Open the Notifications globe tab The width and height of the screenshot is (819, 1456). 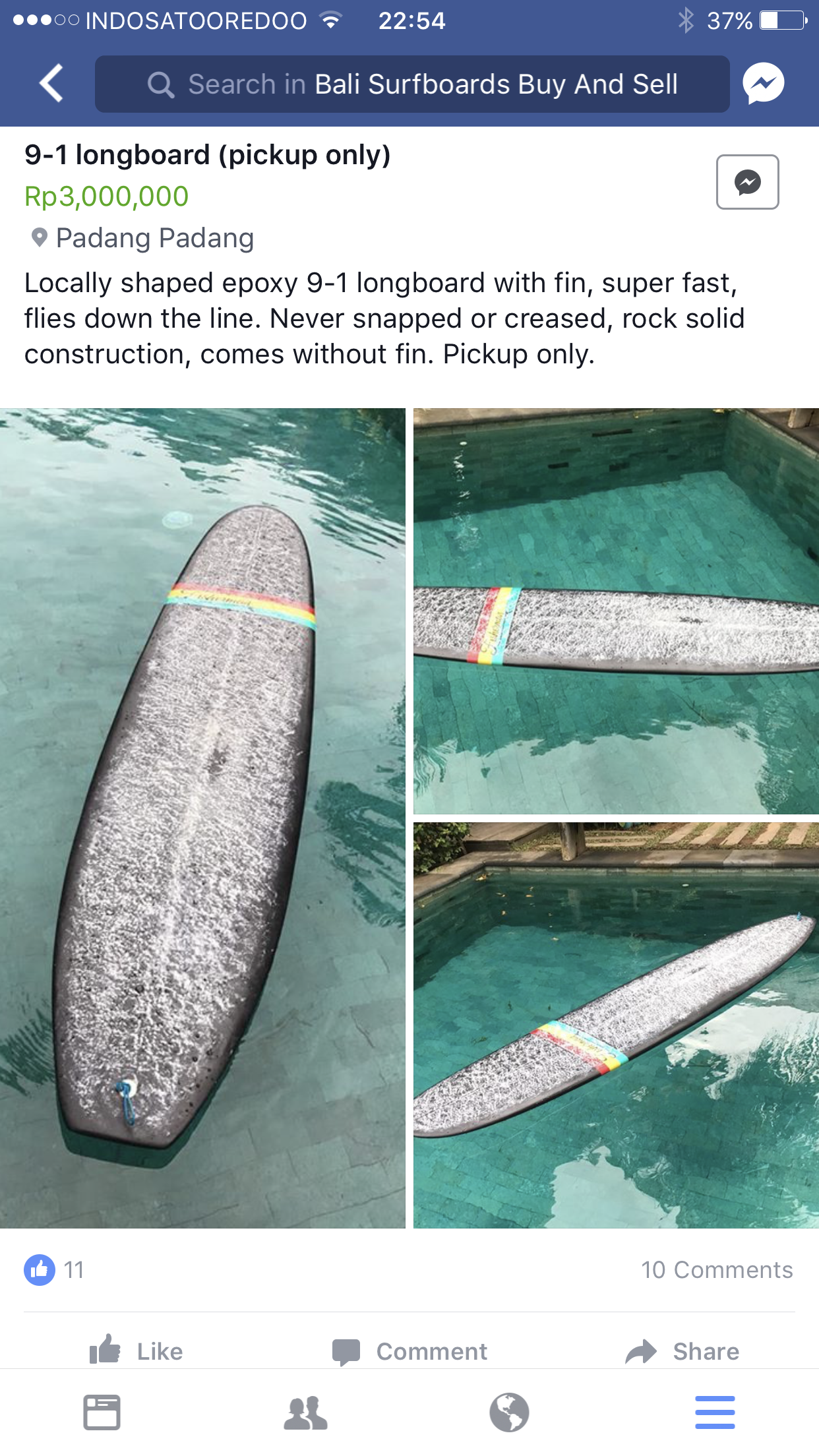[x=509, y=1412]
